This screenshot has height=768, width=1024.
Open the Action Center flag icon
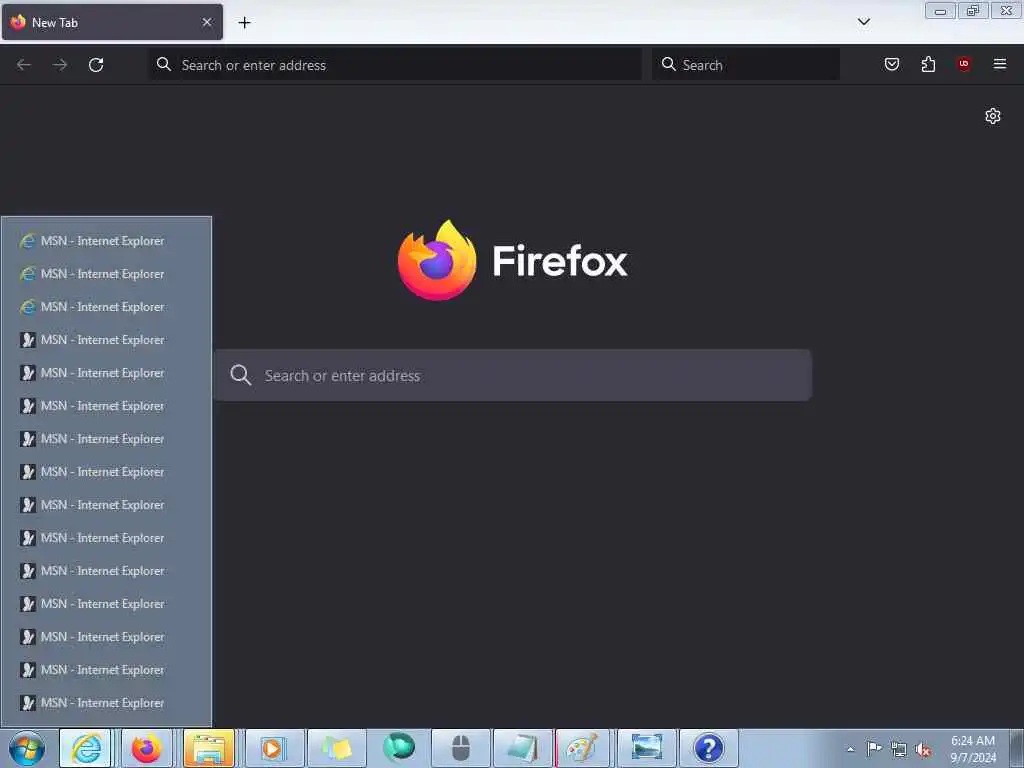pyautogui.click(x=874, y=749)
